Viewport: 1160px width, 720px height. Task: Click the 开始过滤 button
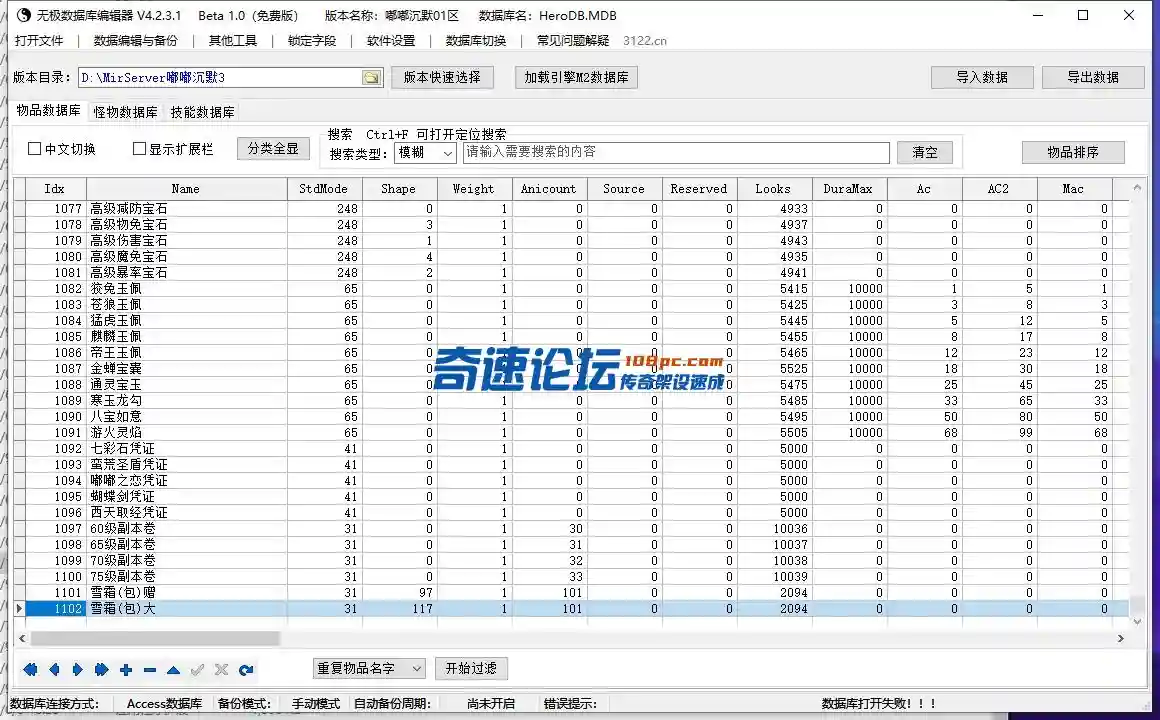pos(471,669)
